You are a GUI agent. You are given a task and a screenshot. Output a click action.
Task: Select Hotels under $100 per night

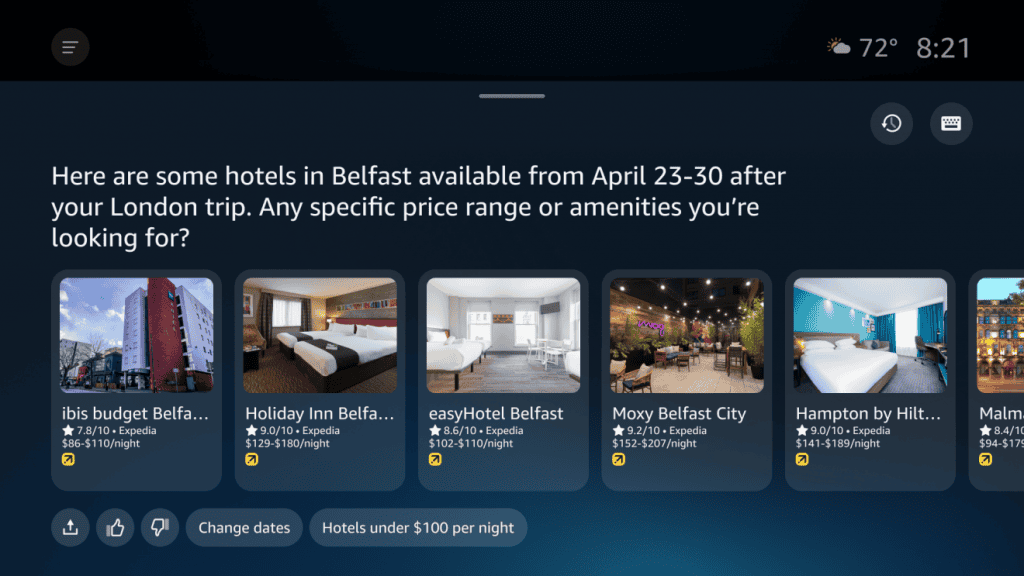418,528
